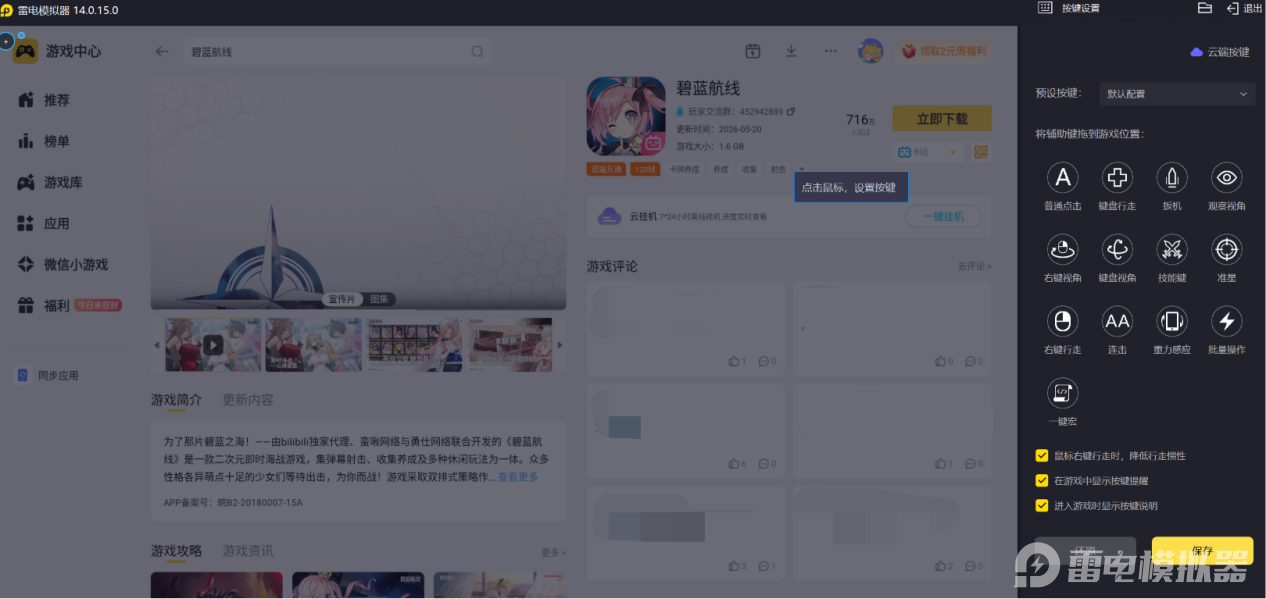Image resolution: width=1266 pixels, height=599 pixels.
Task: Click 同步应用 sync apps entry
Action: click(48, 376)
